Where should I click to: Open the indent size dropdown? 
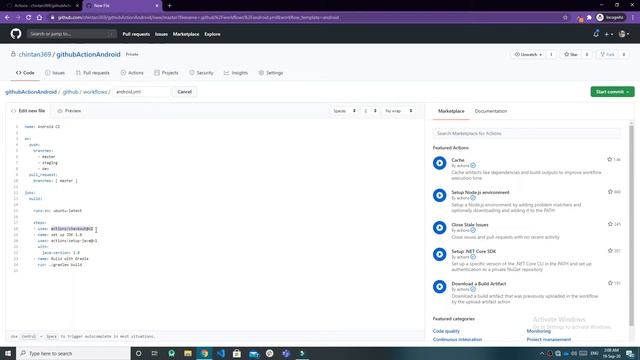(370, 111)
